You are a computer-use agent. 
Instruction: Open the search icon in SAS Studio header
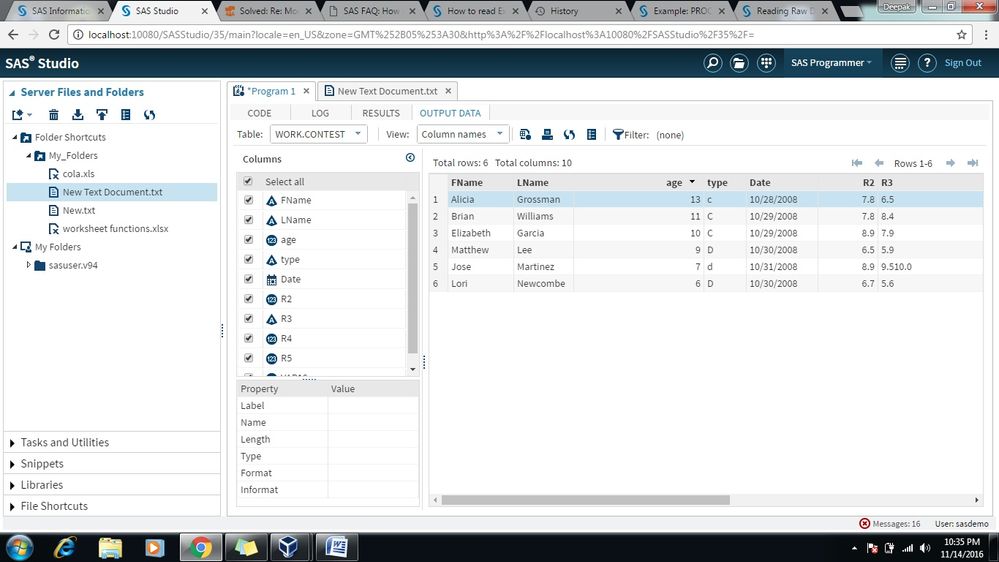click(712, 62)
